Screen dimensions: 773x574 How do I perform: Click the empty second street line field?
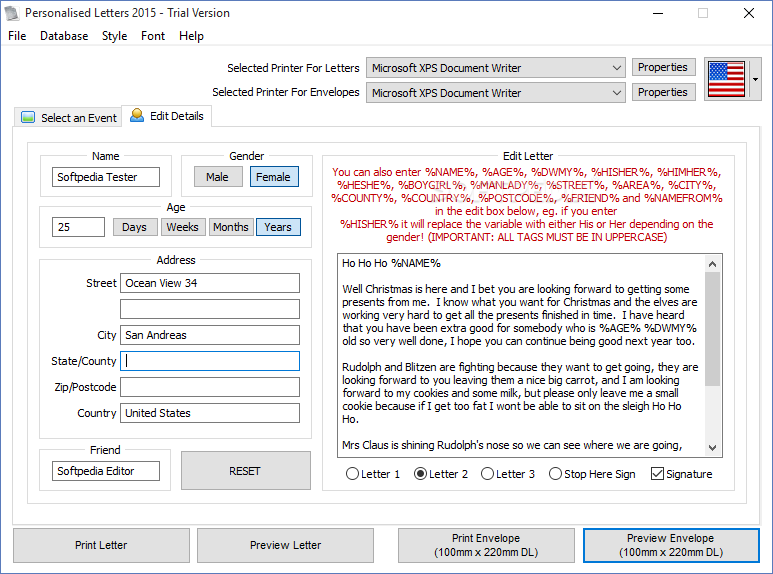tap(210, 309)
